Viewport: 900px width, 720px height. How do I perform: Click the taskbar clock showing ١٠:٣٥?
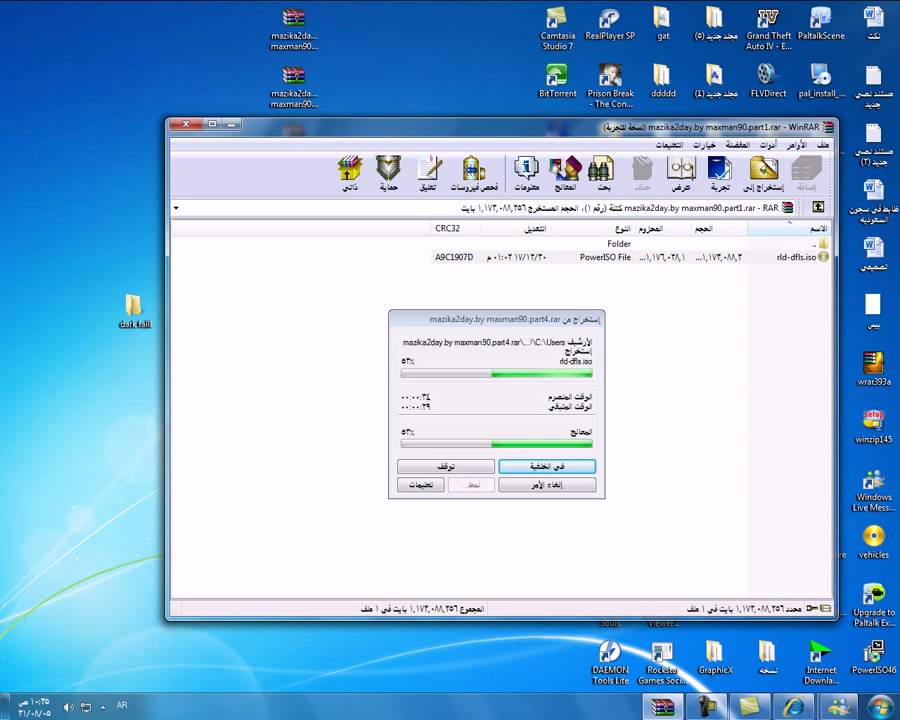[34, 707]
